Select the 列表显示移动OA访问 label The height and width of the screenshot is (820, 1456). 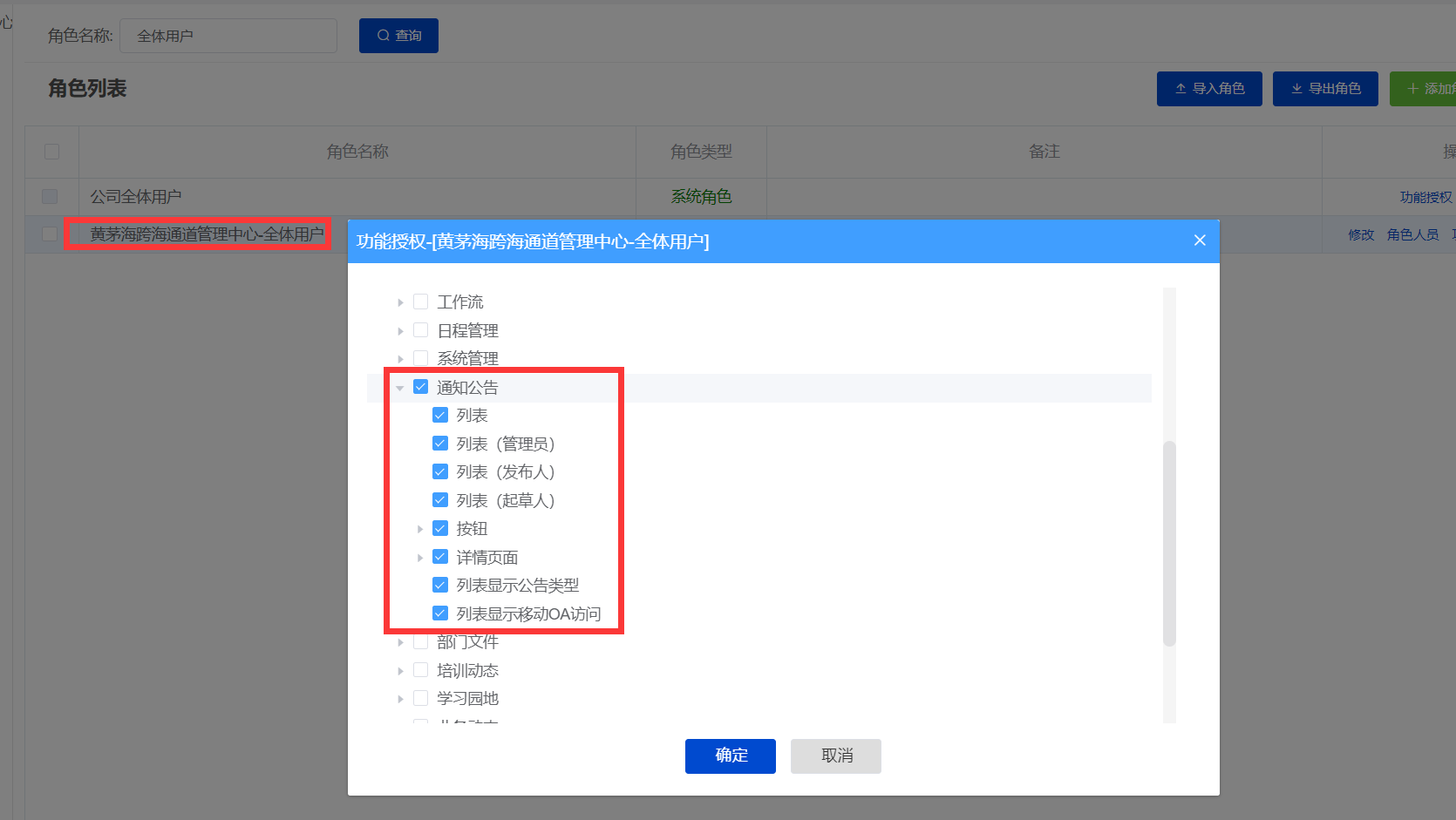point(529,613)
